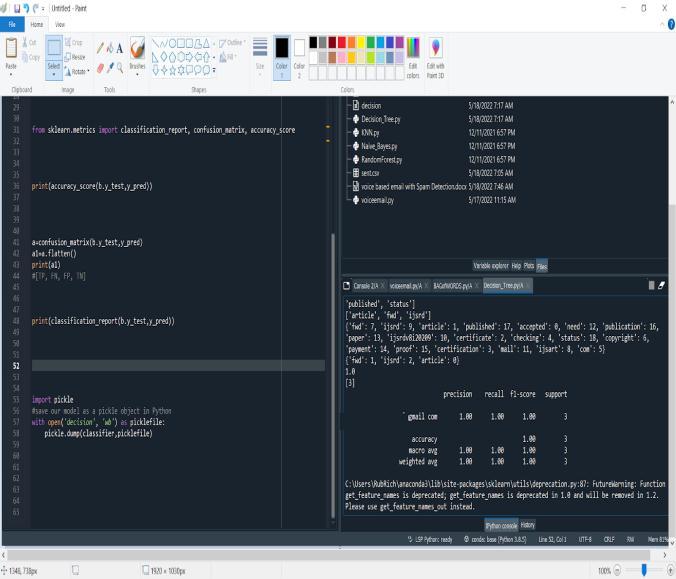
Task: Select the Down arrow shape
Action: [155, 70]
